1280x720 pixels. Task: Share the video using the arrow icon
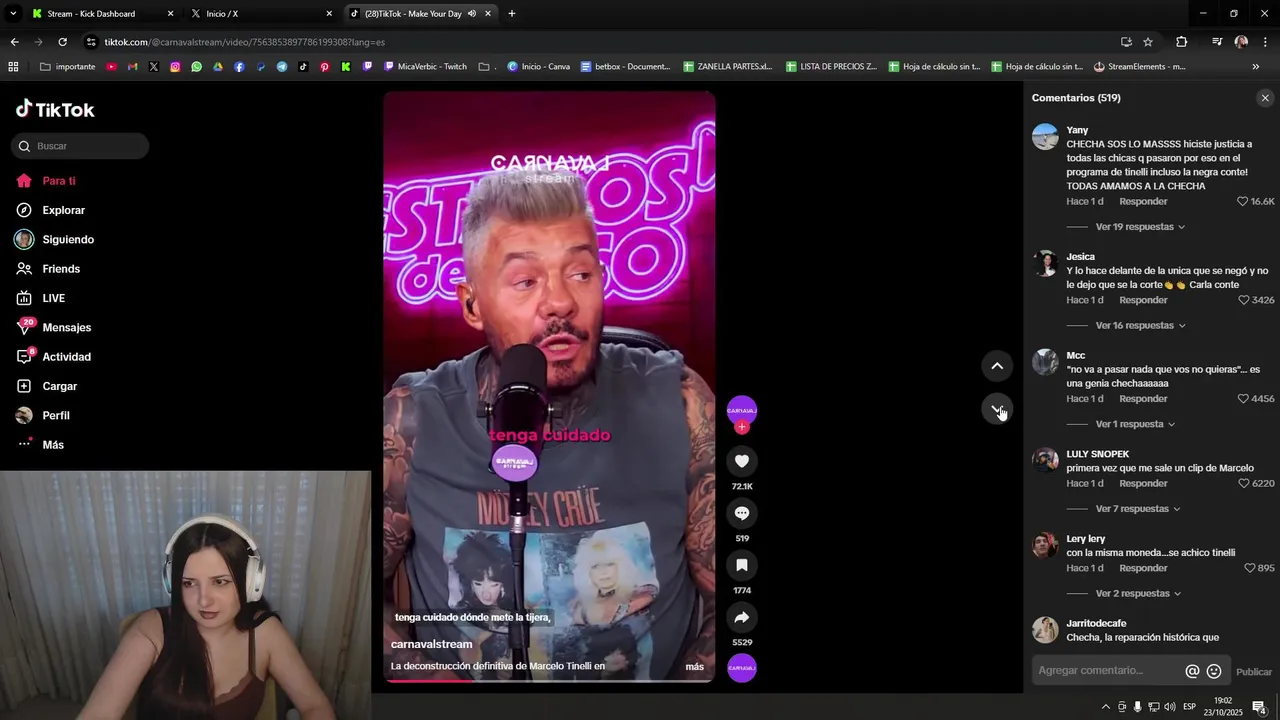[742, 617]
